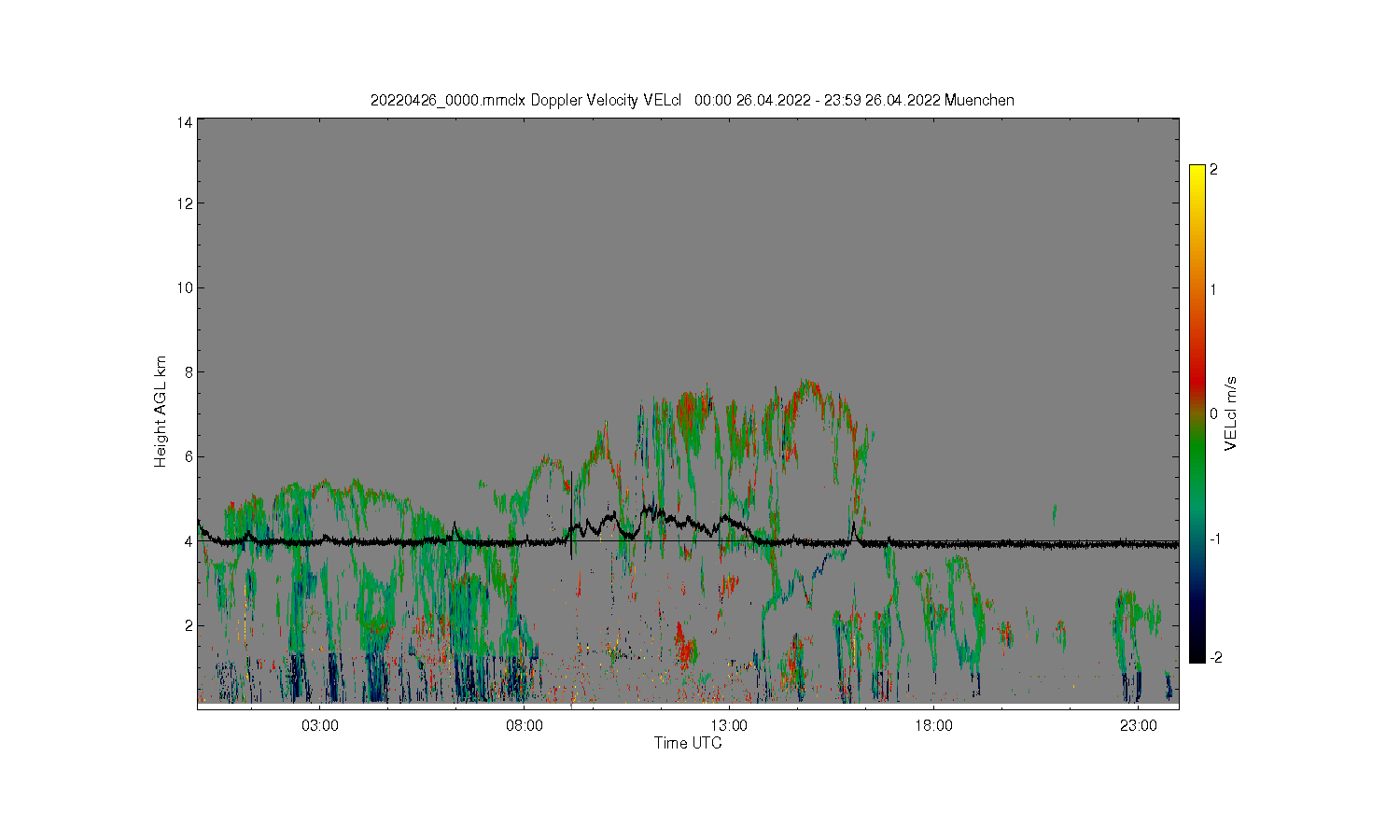Click the '23:00' time tick label
Screen dimensions: 1400x840
tap(1138, 726)
